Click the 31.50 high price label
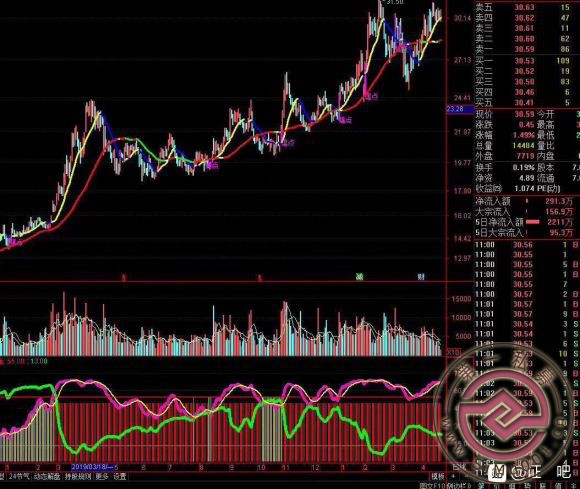This screenshot has width=580, height=489. tap(394, 2)
